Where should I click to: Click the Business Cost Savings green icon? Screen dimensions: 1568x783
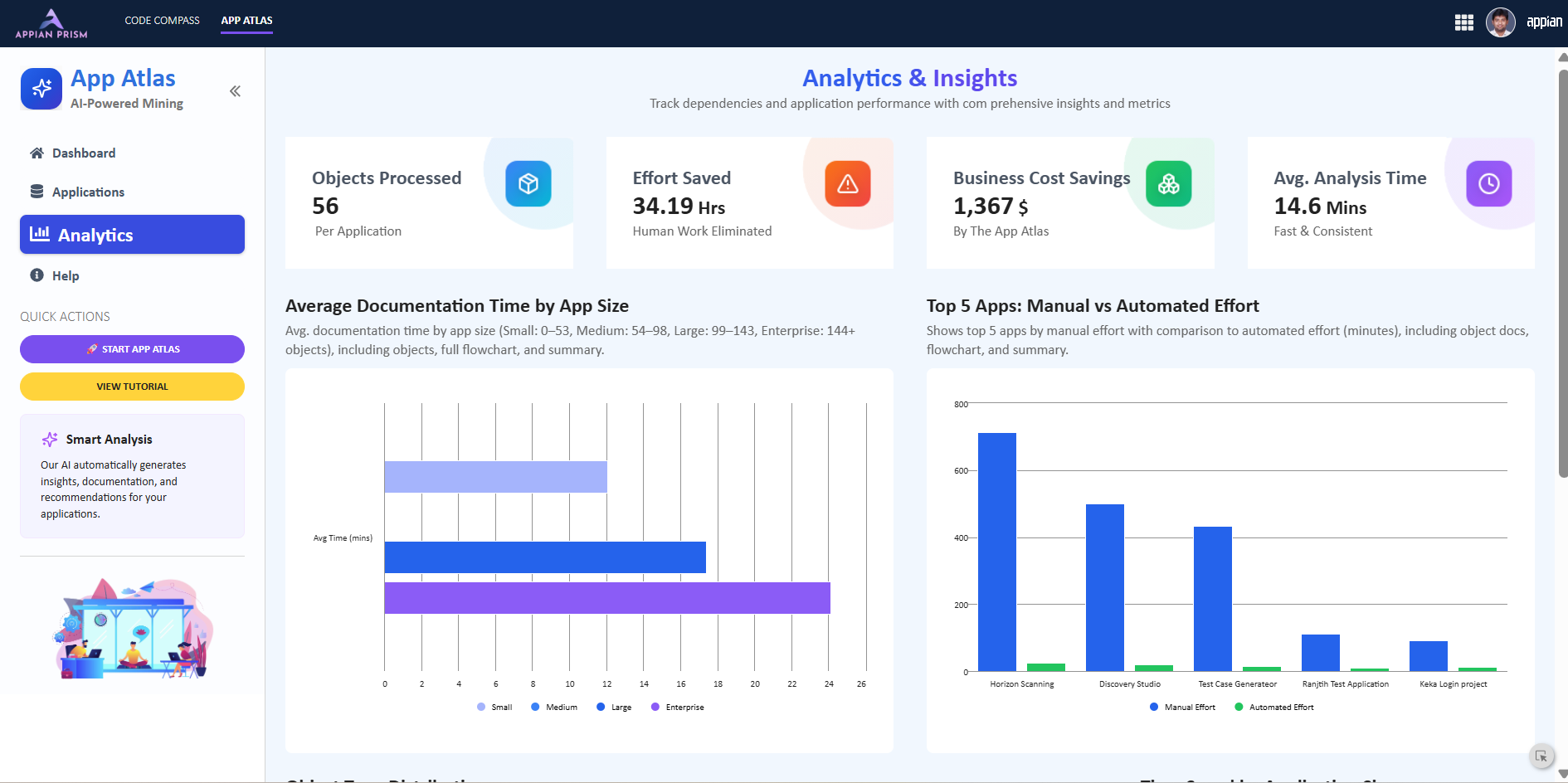[x=1168, y=183]
